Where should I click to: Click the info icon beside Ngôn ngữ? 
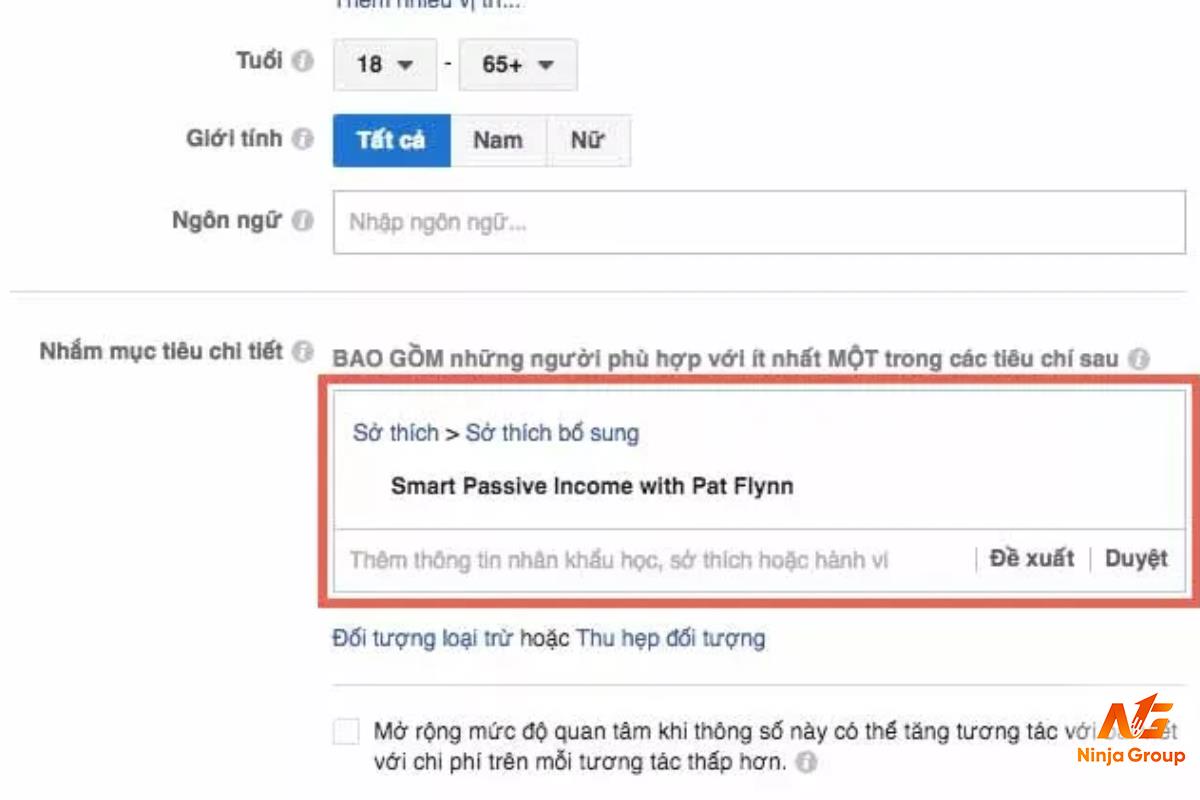(x=303, y=221)
